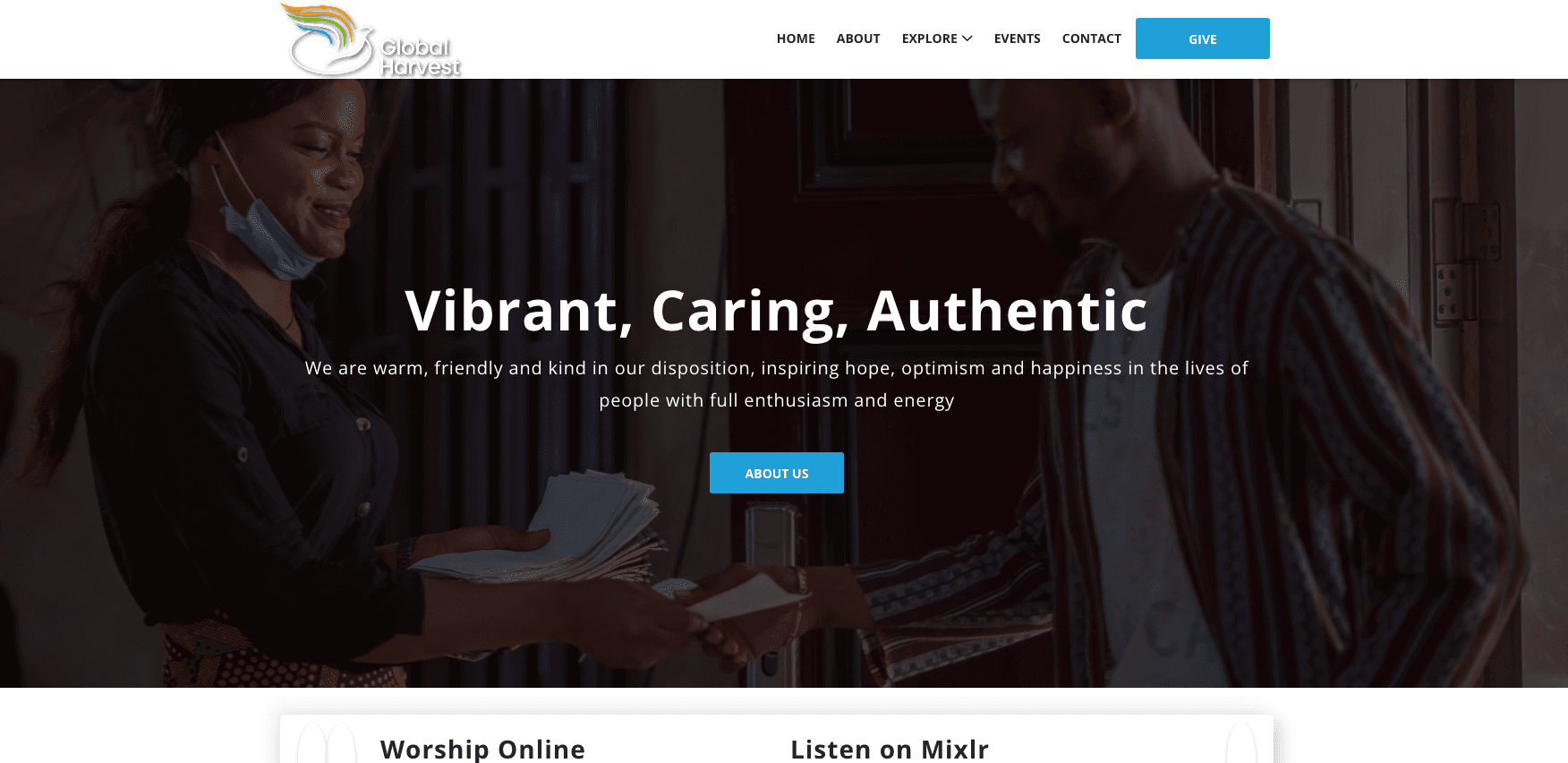Viewport: 1568px width, 763px height.
Task: Click the blue GIVE button
Action: click(x=1202, y=39)
